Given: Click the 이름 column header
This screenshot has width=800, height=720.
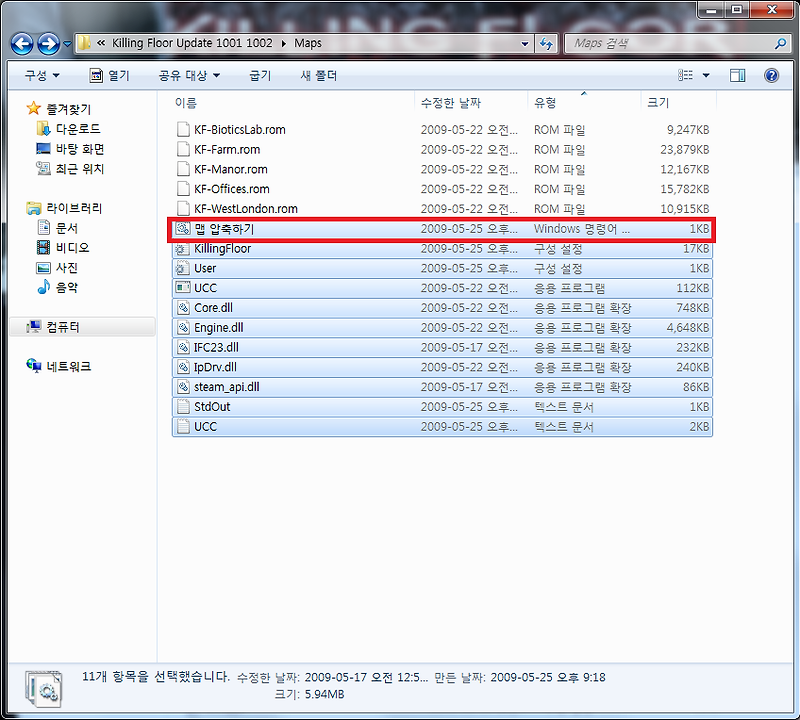Looking at the screenshot, I should pyautogui.click(x=293, y=103).
